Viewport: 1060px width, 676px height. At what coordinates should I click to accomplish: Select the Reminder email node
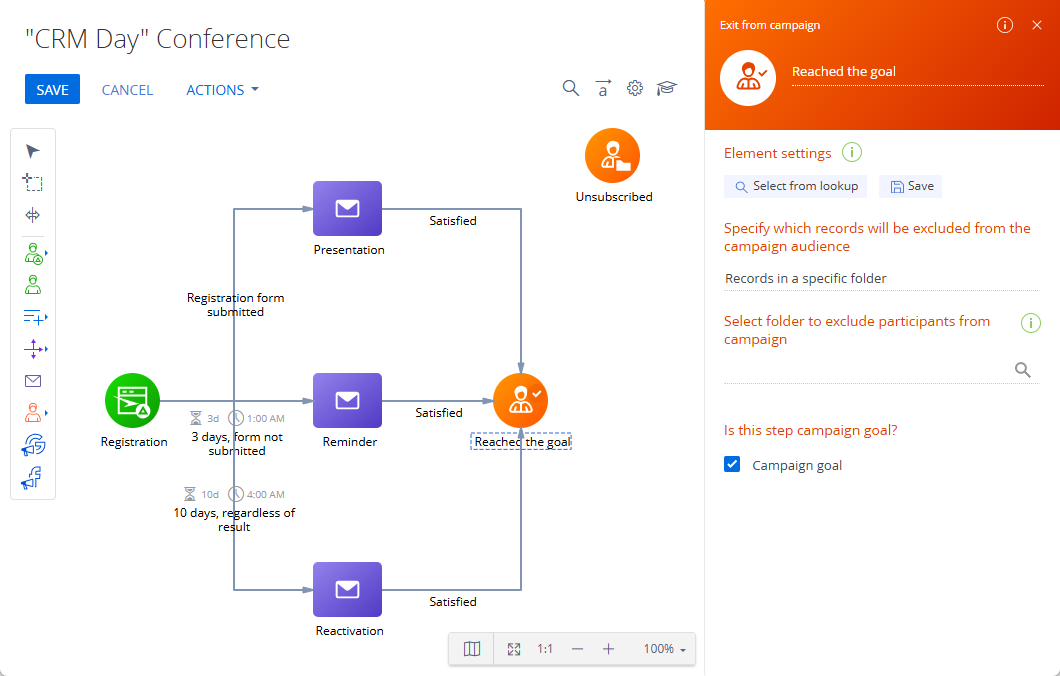[347, 400]
